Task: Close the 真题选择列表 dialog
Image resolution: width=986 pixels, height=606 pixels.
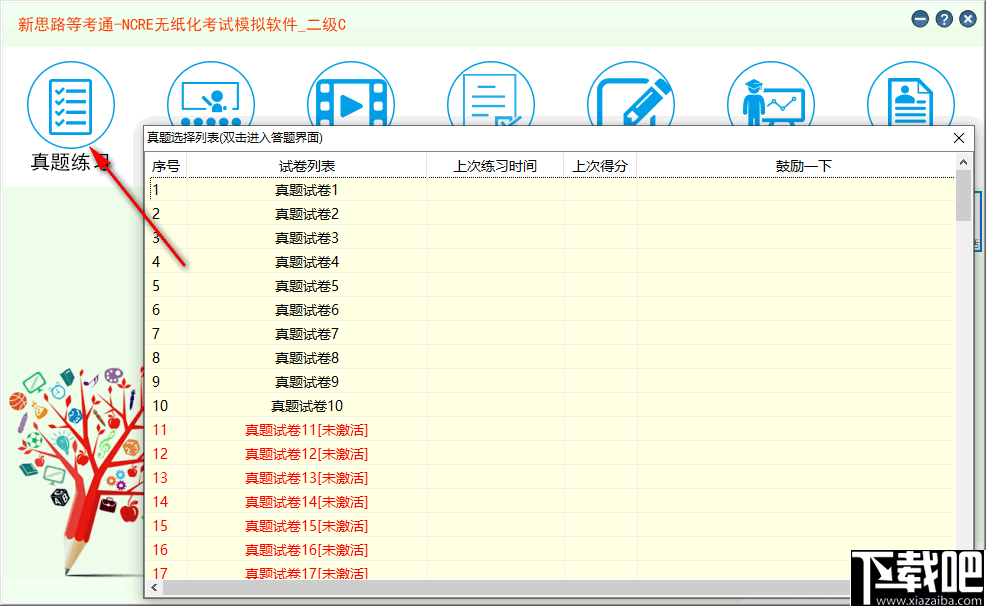Action: coord(958,138)
